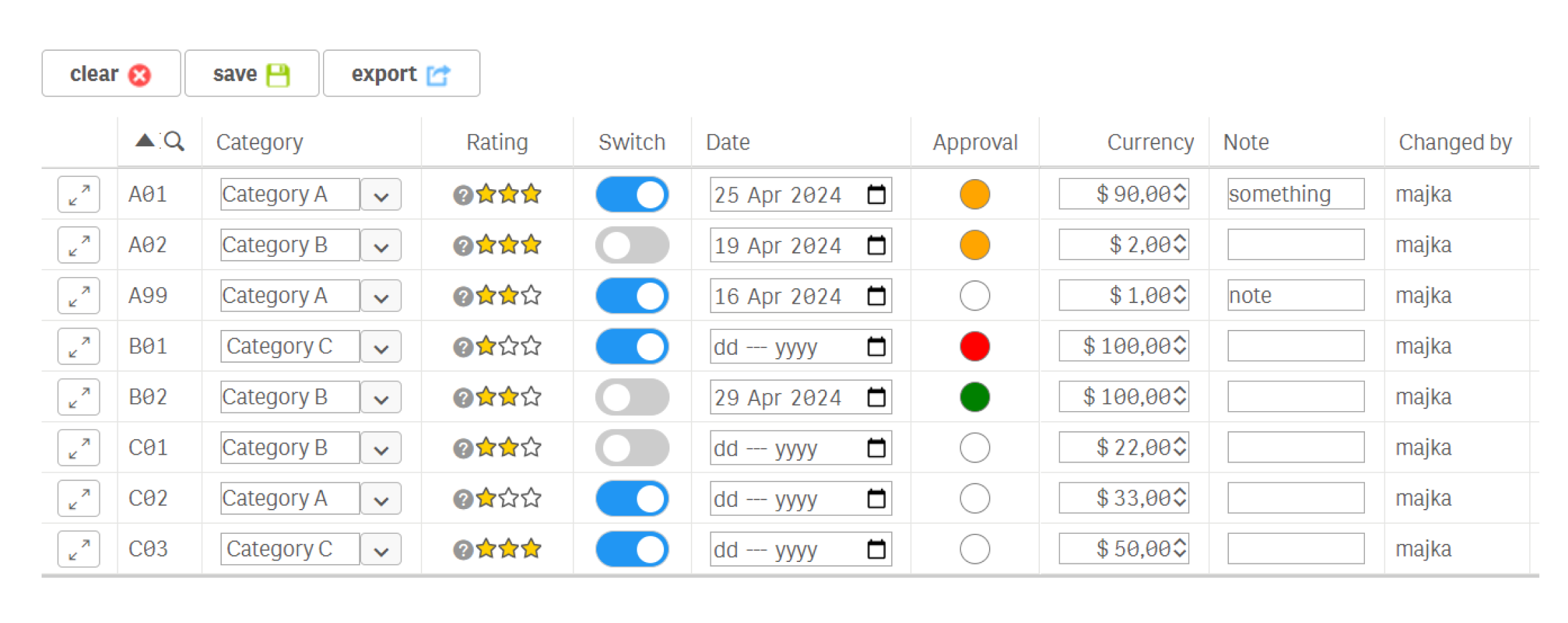Open the Category dropdown for row A02

(381, 246)
